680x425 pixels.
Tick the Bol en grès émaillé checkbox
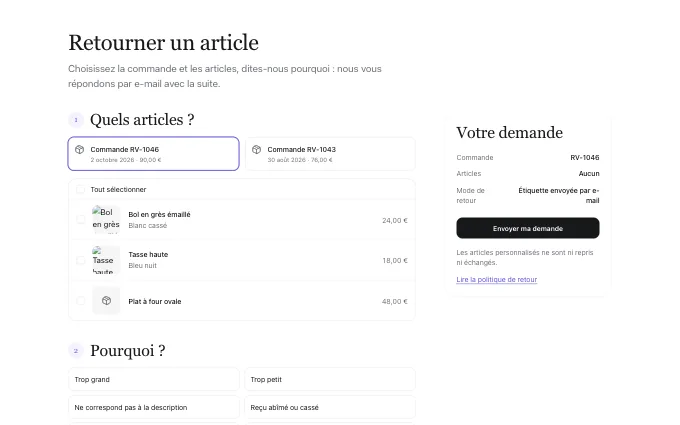81,219
